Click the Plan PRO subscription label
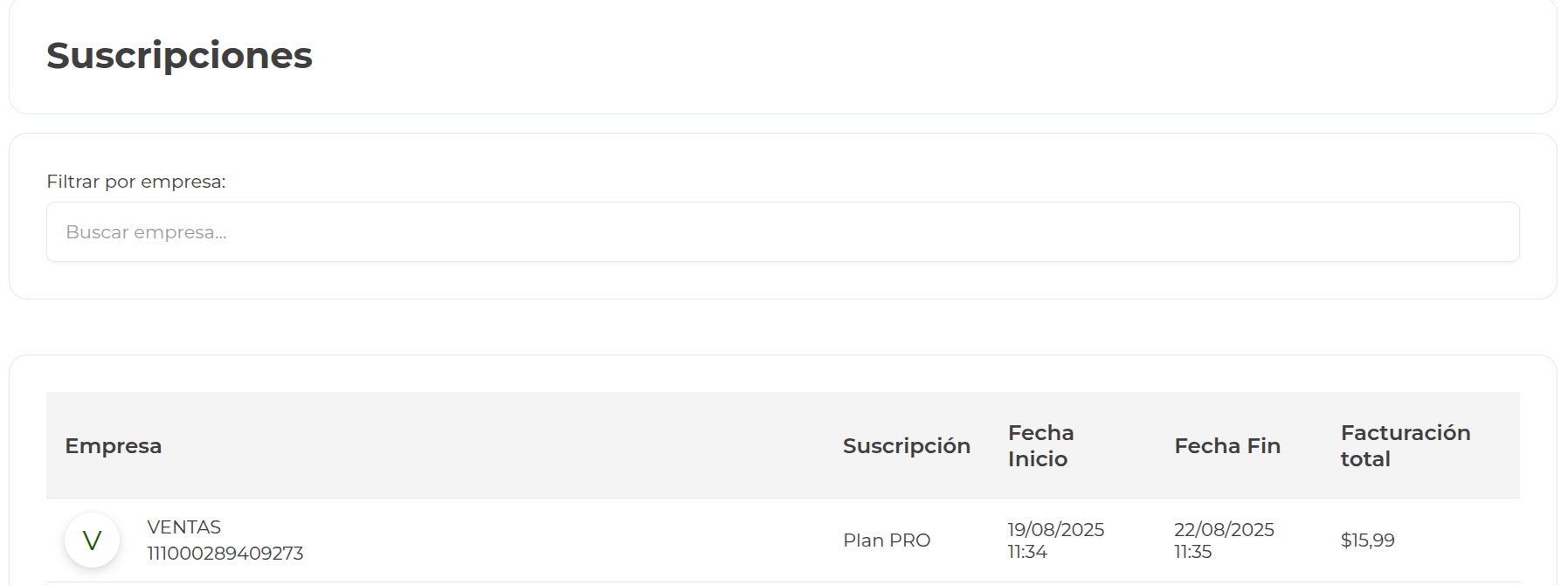 tap(886, 540)
